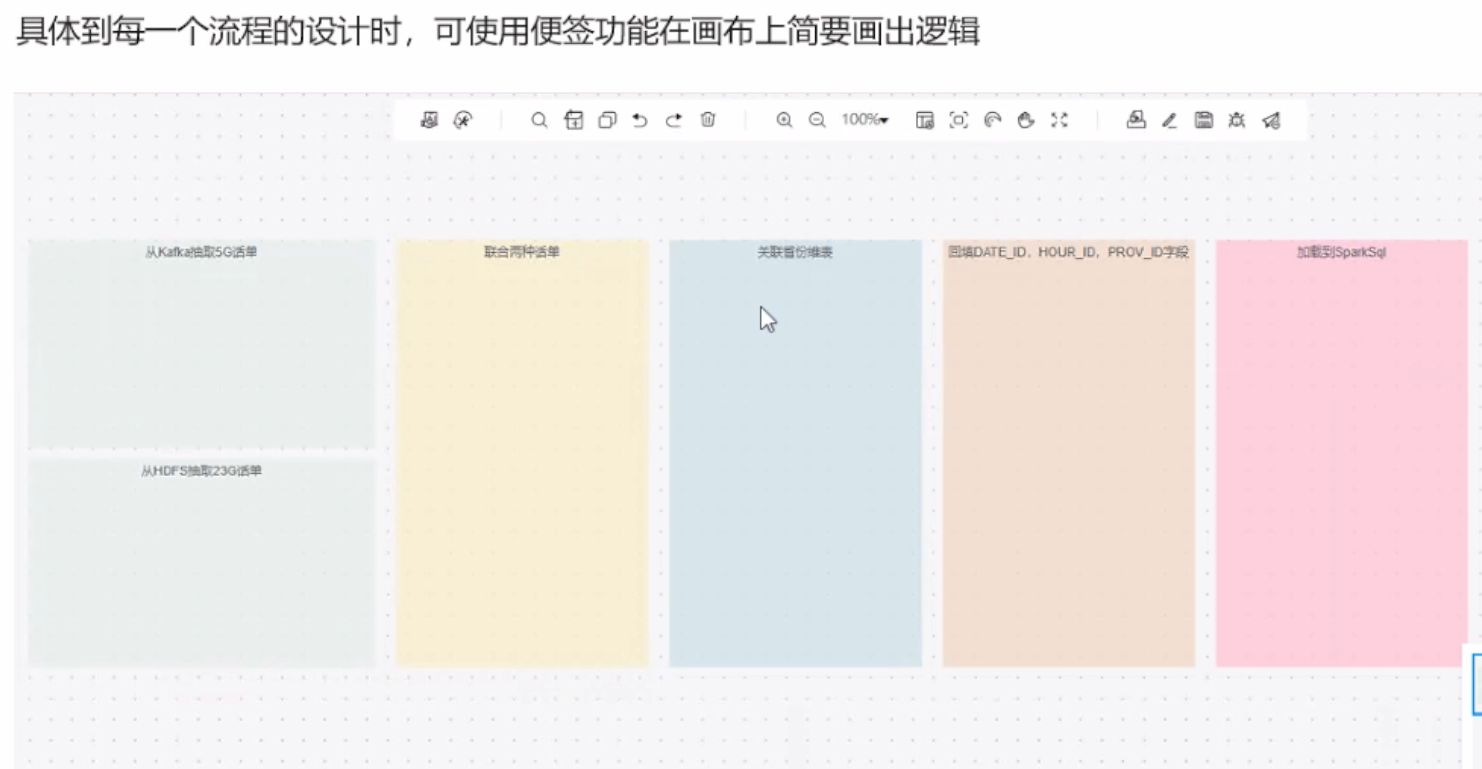Redo the last canvas action
This screenshot has height=769, width=1482.
click(673, 120)
